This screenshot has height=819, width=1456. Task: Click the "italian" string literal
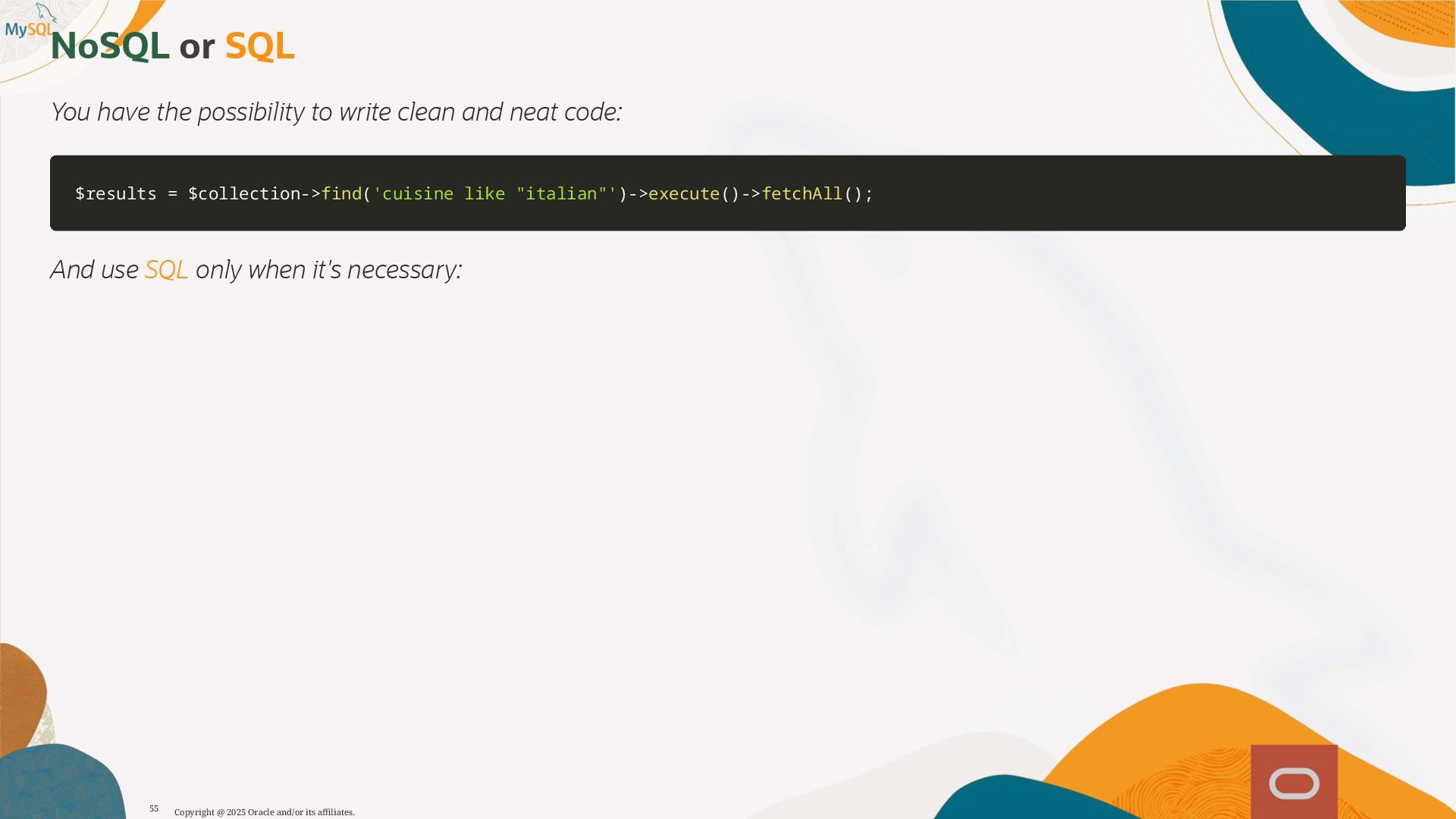[x=561, y=194]
